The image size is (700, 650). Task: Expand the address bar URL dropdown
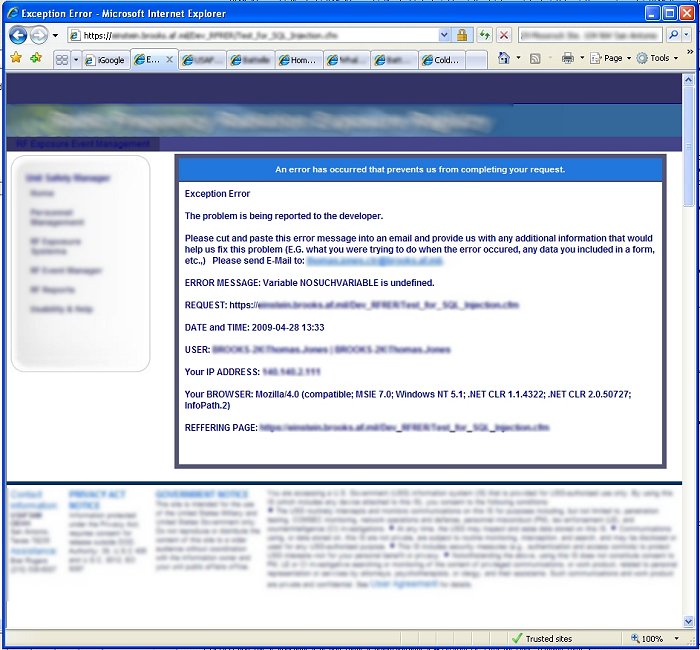[445, 35]
